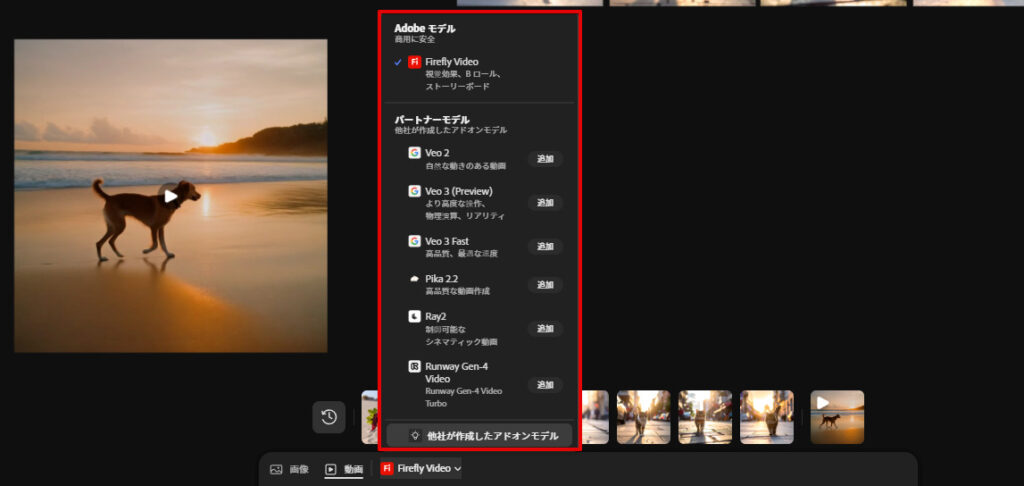This screenshot has width=1024, height=486.
Task: Play the dog on beach video preview
Action: [x=170, y=196]
